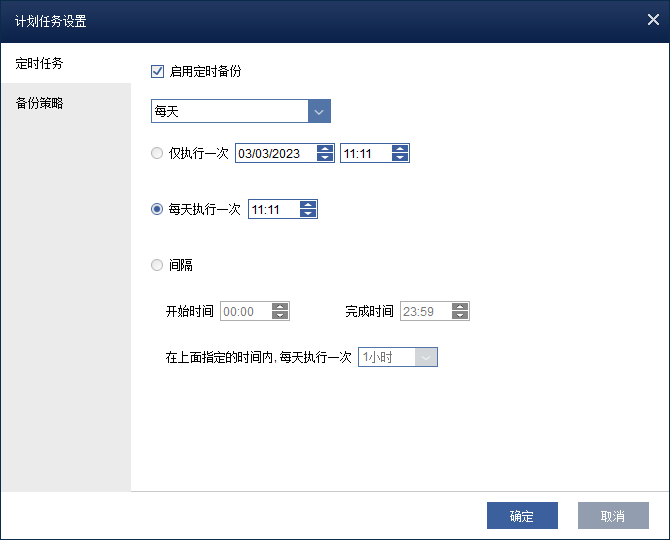Select the 间隔 radio option

[157, 265]
